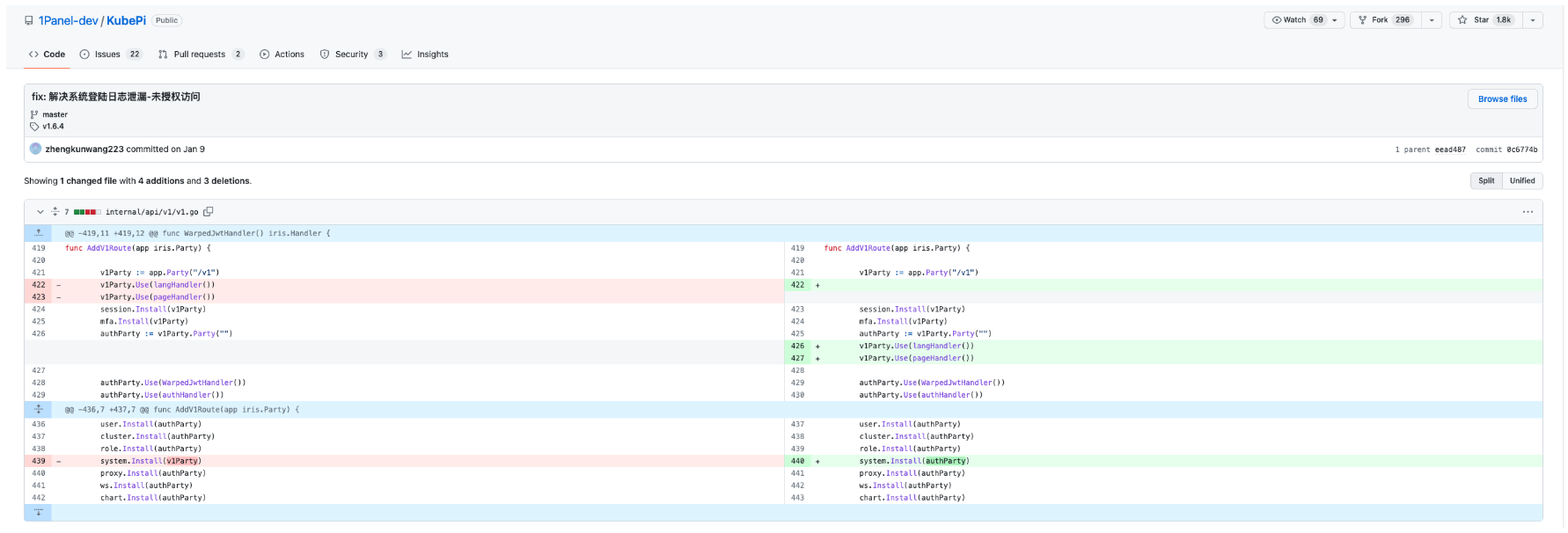Expand hidden lines at the diff bottom

[38, 512]
